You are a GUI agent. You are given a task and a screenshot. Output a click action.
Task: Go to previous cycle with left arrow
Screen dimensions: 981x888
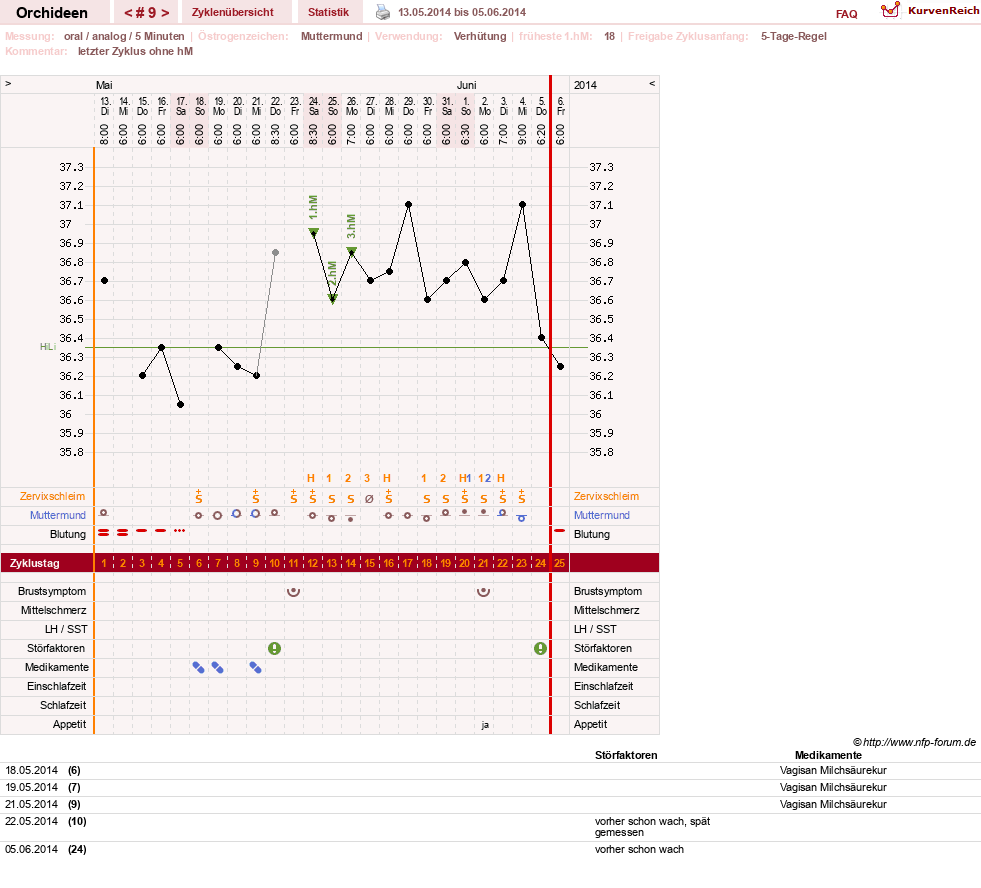[128, 13]
